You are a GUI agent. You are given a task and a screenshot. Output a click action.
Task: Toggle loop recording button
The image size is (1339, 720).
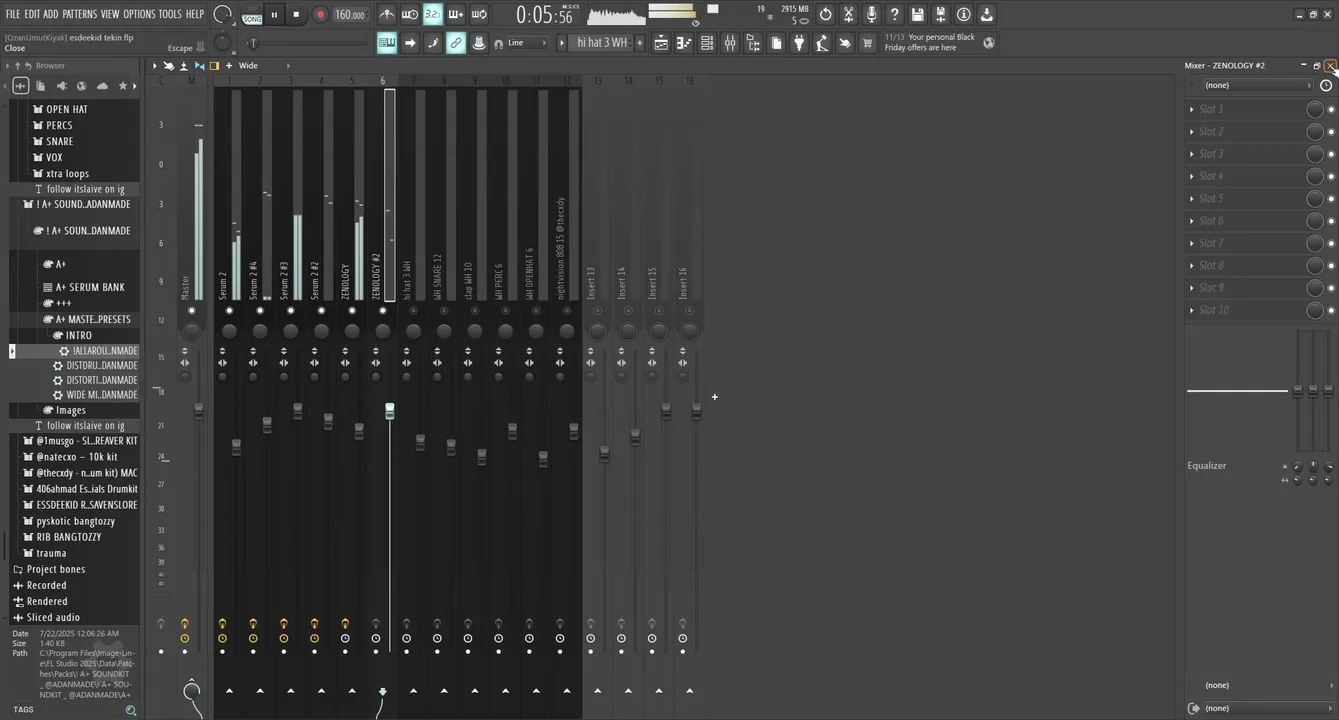(x=478, y=14)
